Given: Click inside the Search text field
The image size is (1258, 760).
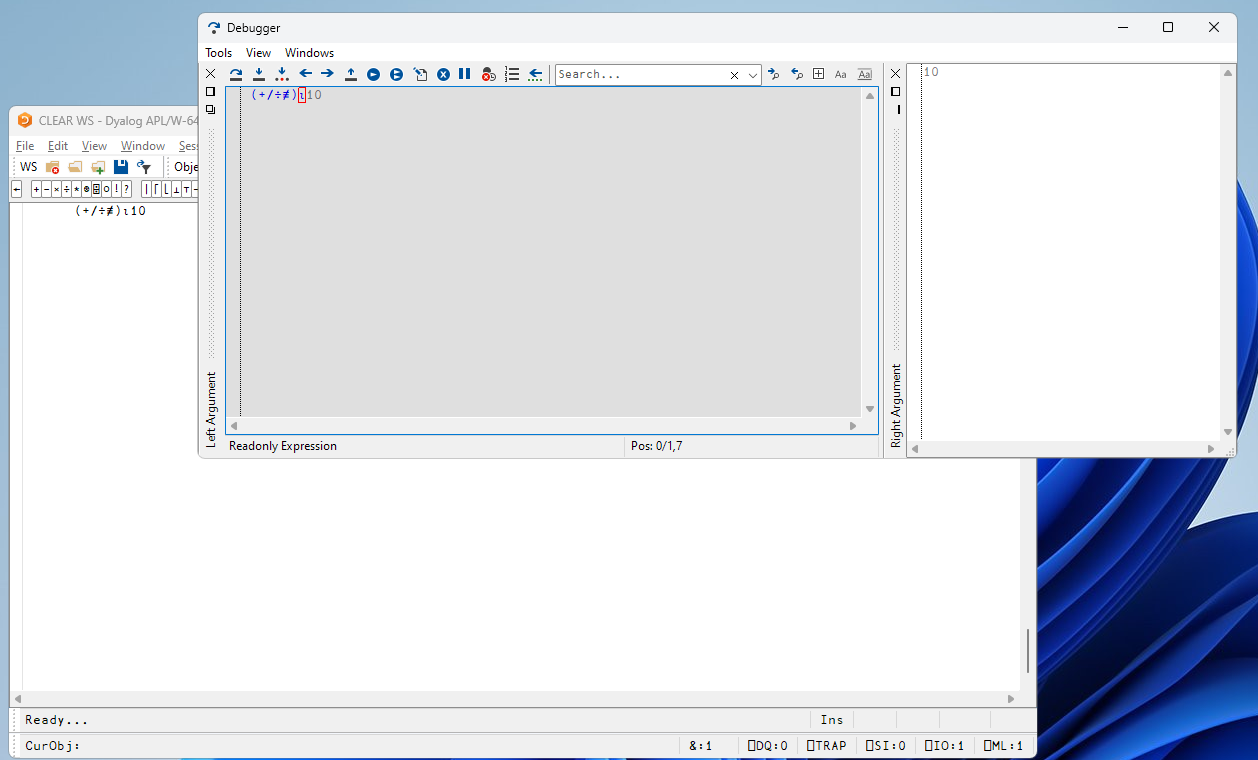Looking at the screenshot, I should 640,75.
